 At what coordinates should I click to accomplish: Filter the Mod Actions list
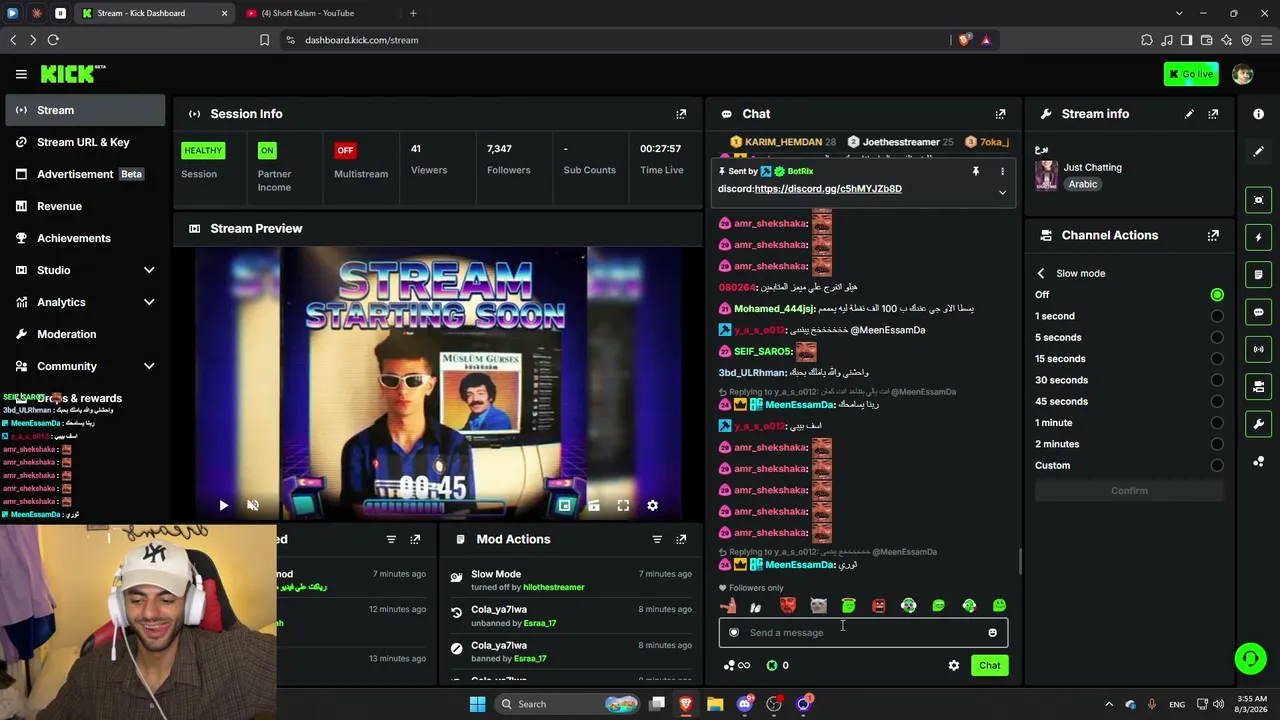[657, 539]
